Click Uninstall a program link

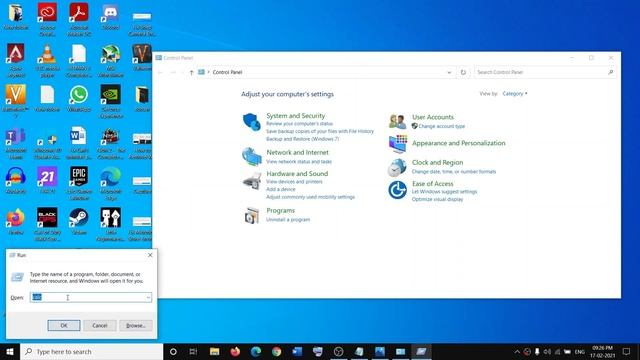[288, 220]
